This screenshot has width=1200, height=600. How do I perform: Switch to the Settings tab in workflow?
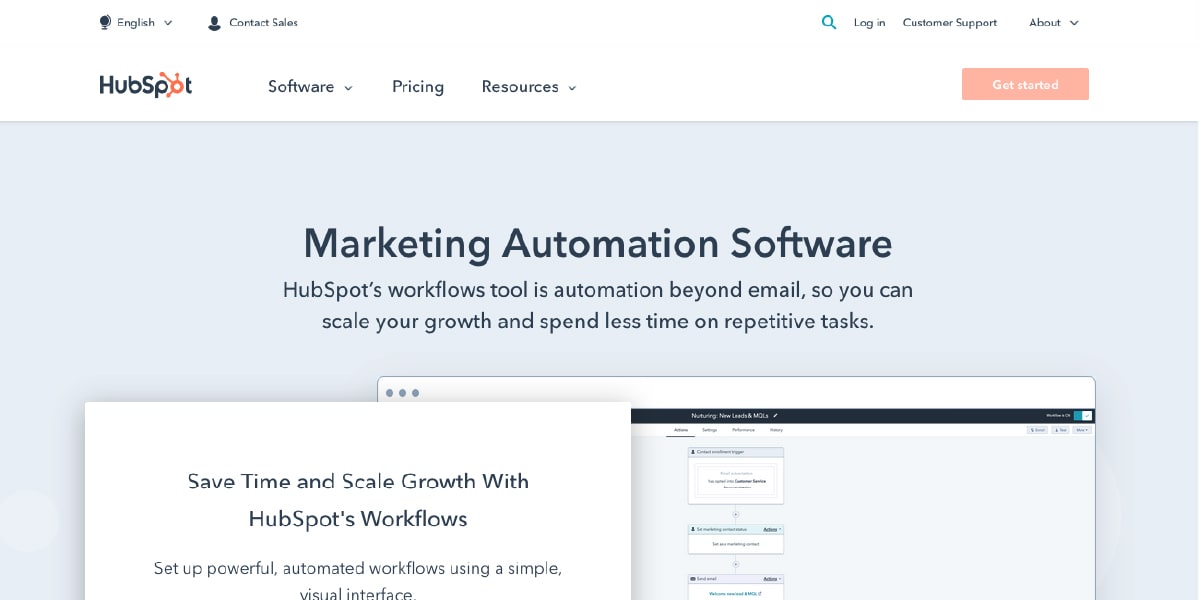tap(709, 430)
